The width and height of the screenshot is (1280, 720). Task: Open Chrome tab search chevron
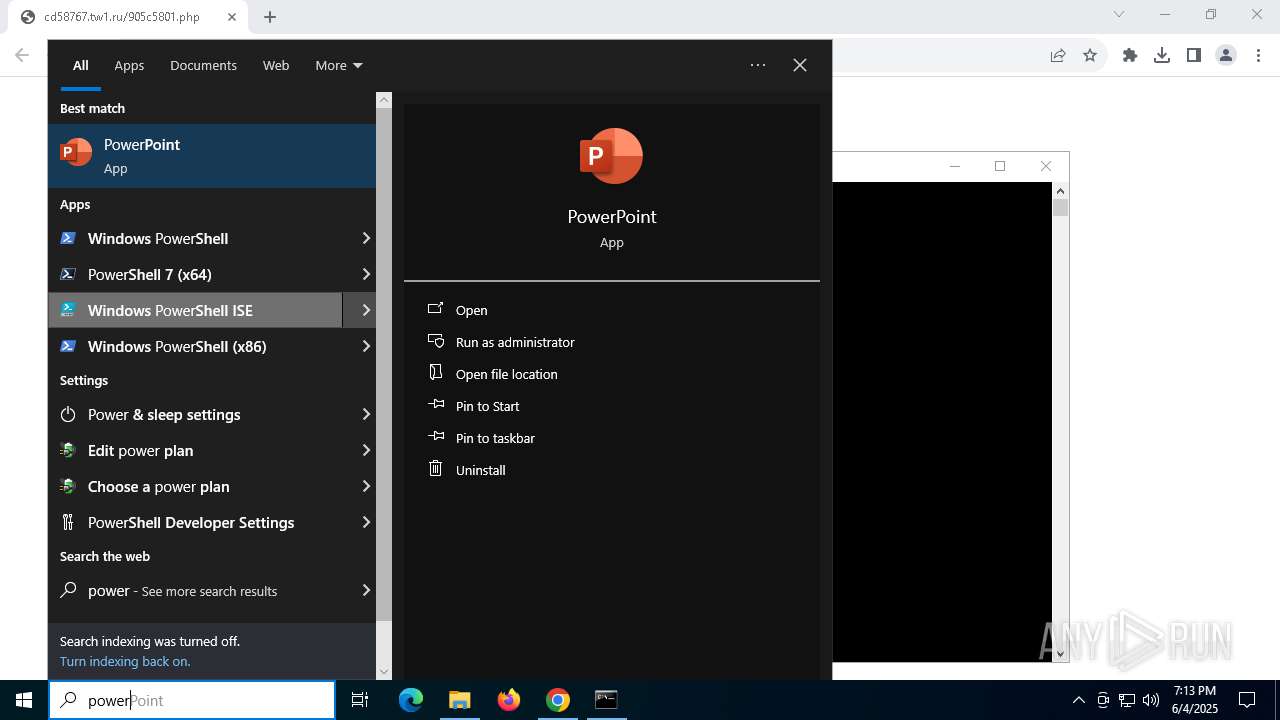[x=1119, y=14]
